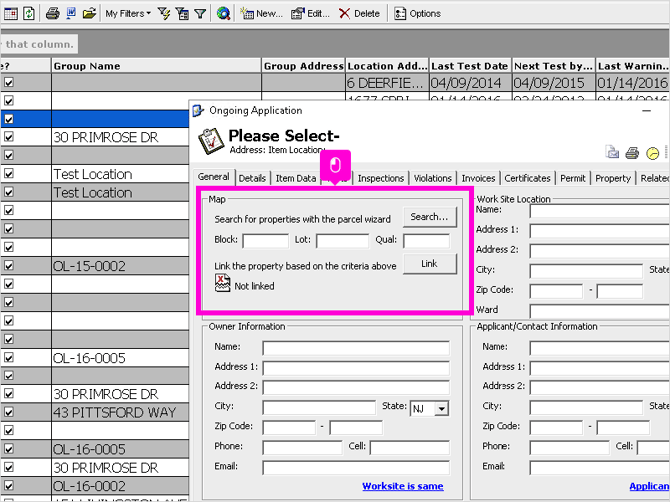The image size is (670, 502).
Task: Toggle checkbox for the OL-15-0002 row
Action: point(9,265)
